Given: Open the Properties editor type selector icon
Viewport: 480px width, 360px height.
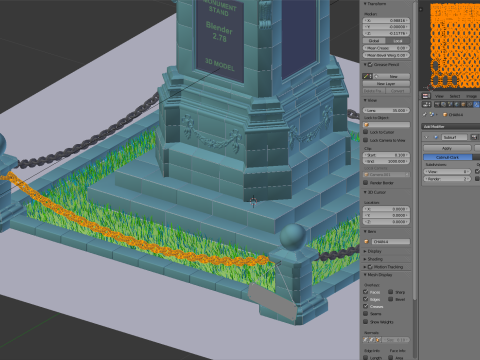Looking at the screenshot, I should click(x=426, y=104).
